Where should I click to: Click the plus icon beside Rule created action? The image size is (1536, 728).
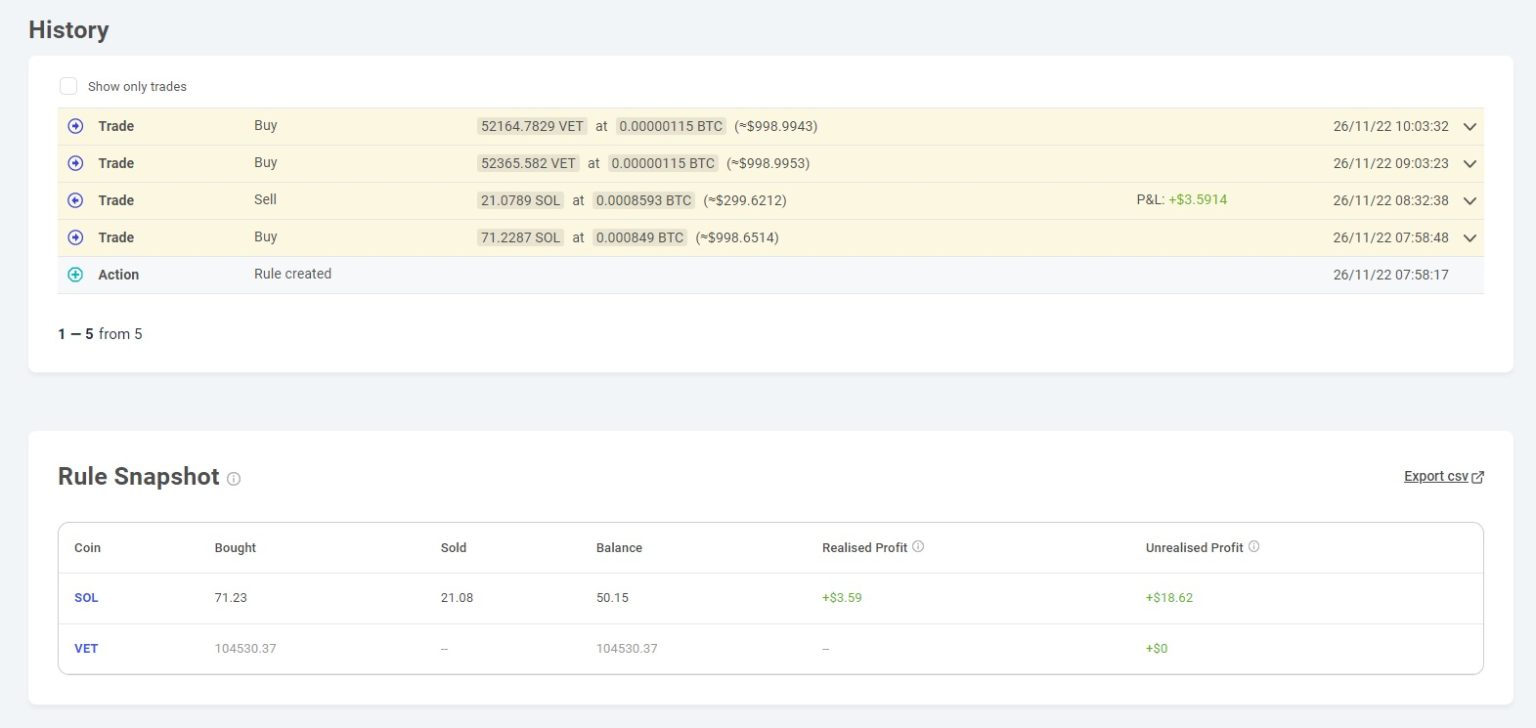[75, 275]
